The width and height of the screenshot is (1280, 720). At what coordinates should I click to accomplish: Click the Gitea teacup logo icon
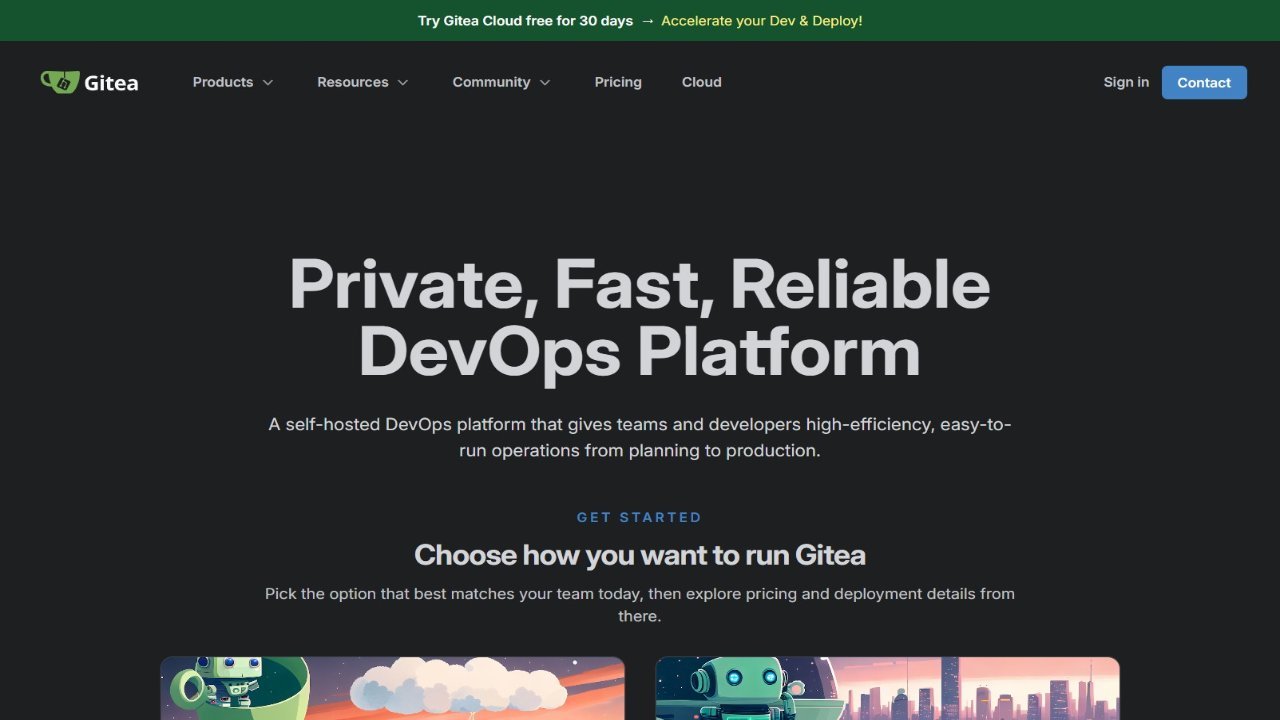tap(59, 82)
